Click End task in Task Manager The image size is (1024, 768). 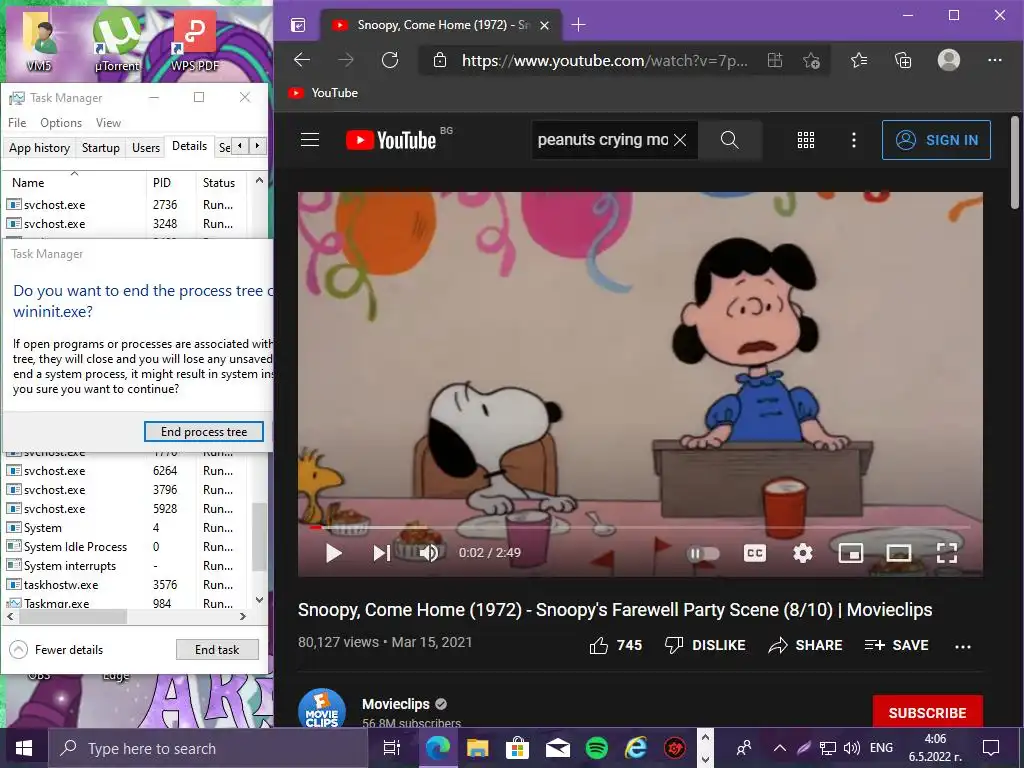(x=217, y=650)
